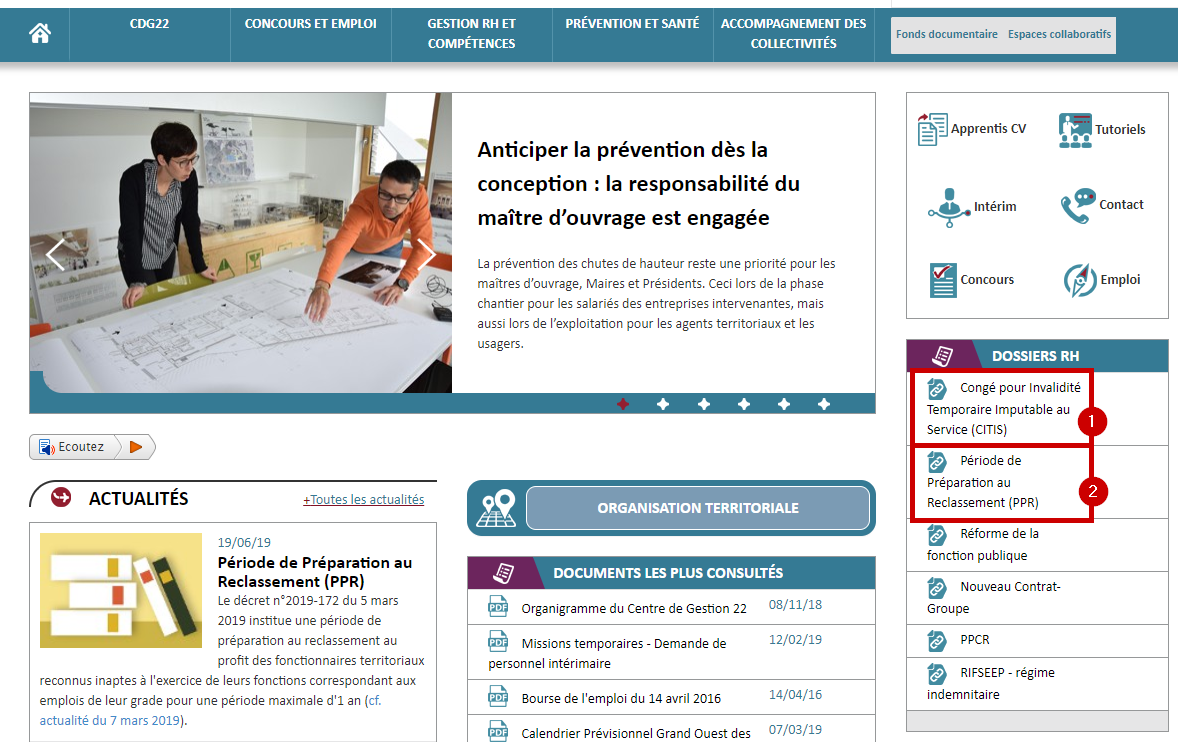Open the +Toutes les actualités link

point(363,500)
